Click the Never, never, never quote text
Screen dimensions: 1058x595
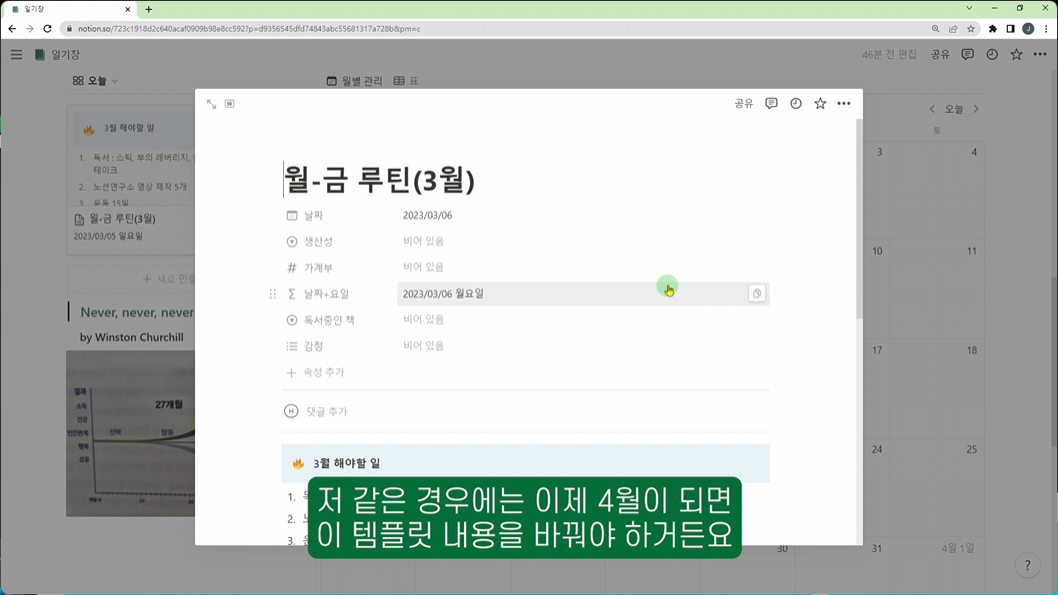[137, 312]
